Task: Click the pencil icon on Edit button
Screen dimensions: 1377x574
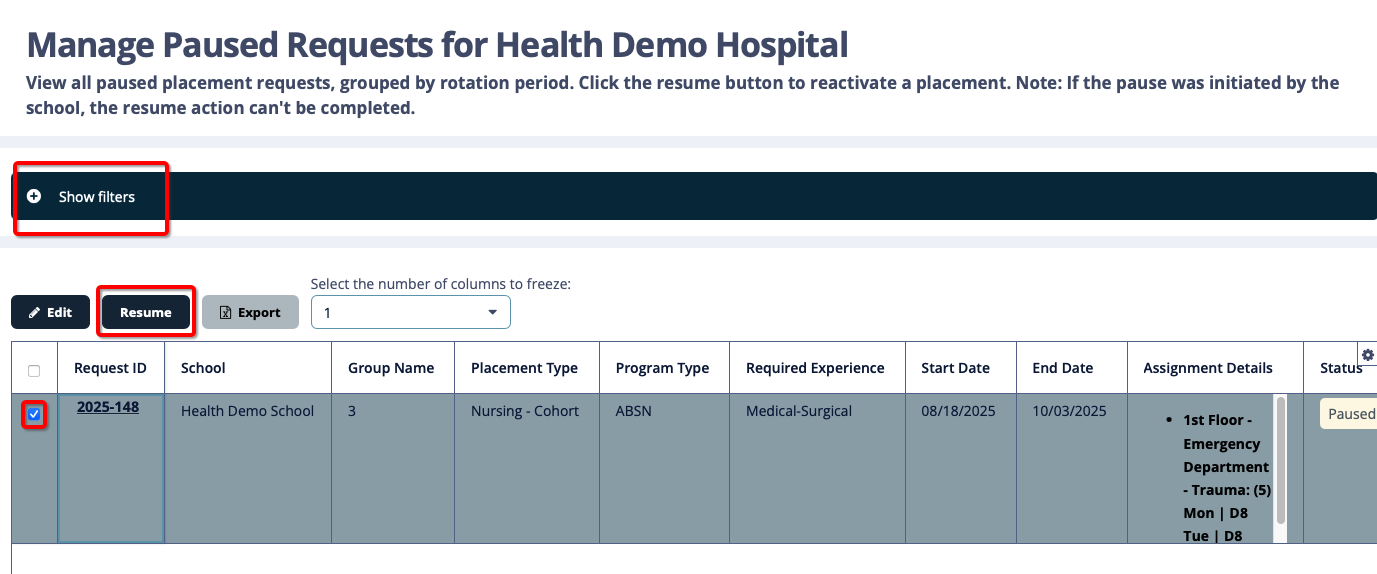Action: [x=34, y=312]
